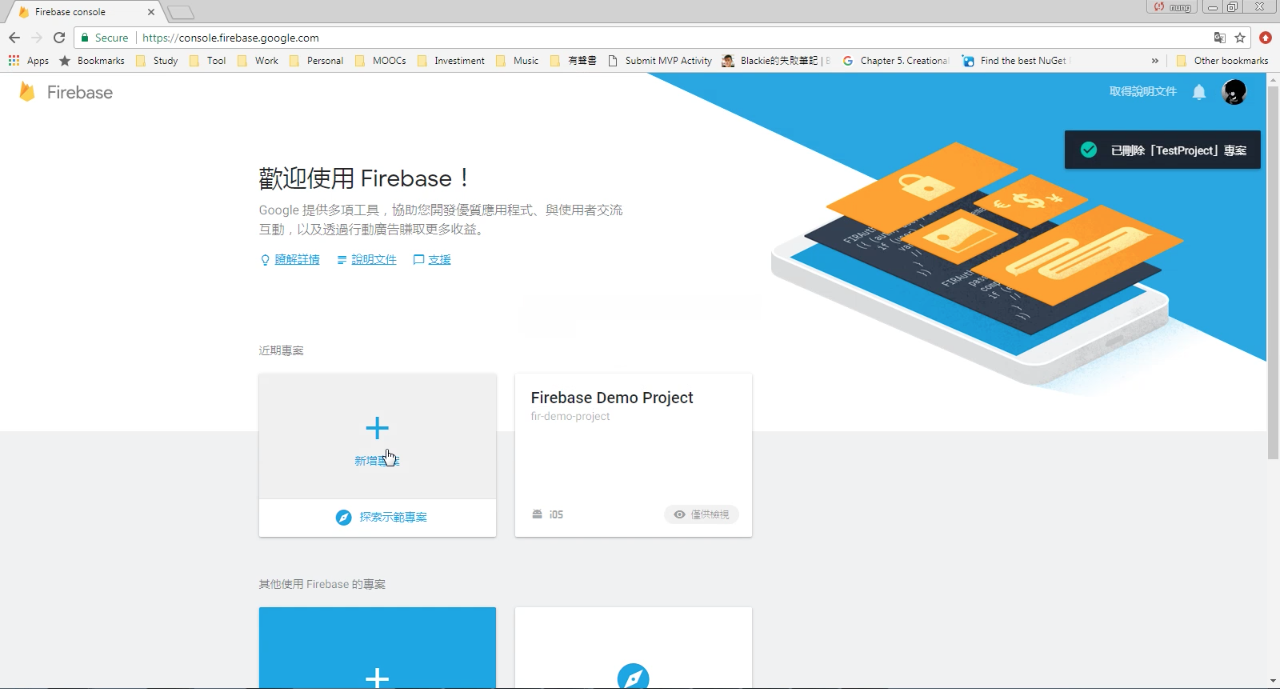Click 取得說明文件 in the header
Viewport: 1280px width, 689px height.
(x=1143, y=92)
